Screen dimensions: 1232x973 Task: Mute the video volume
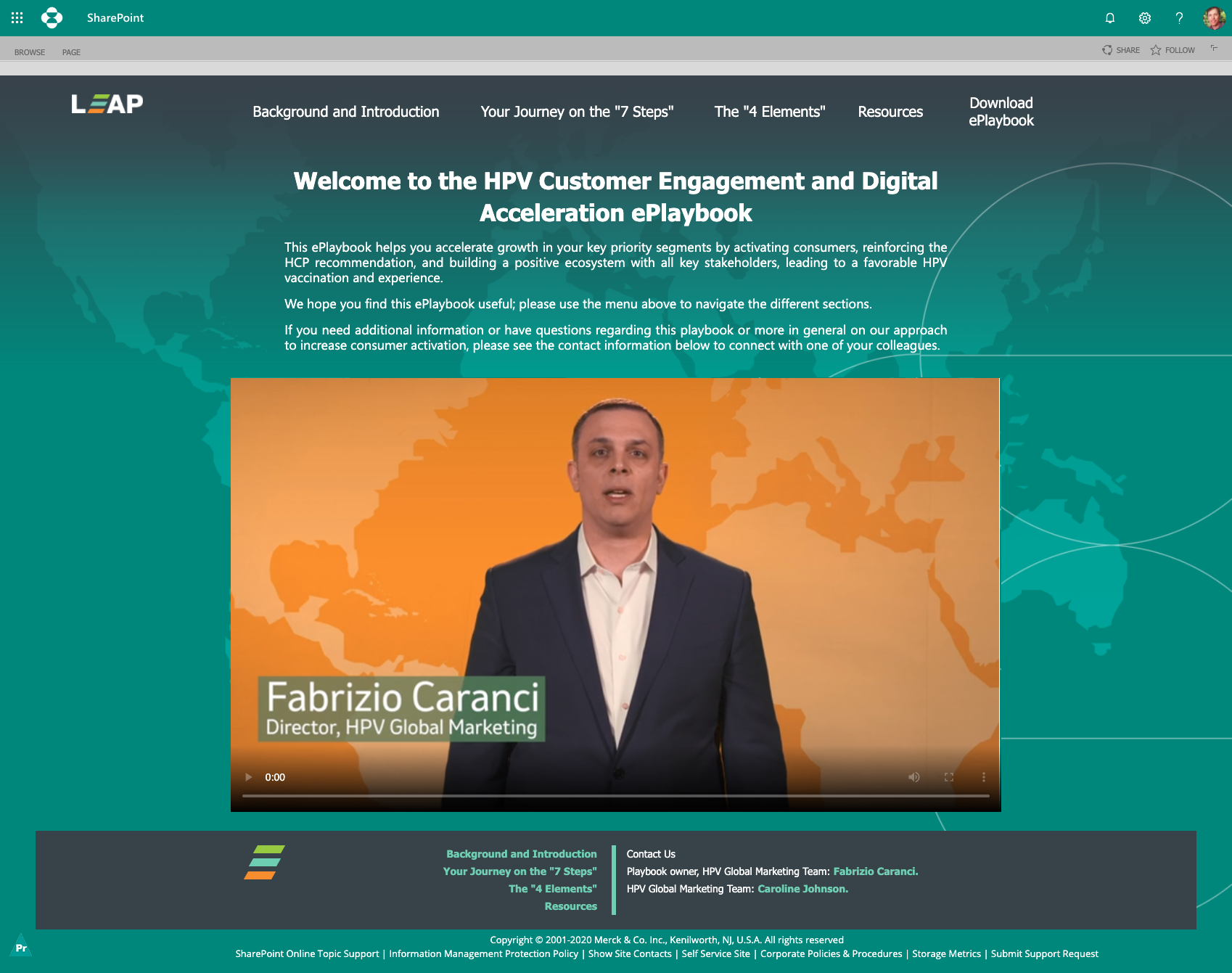[x=913, y=777]
